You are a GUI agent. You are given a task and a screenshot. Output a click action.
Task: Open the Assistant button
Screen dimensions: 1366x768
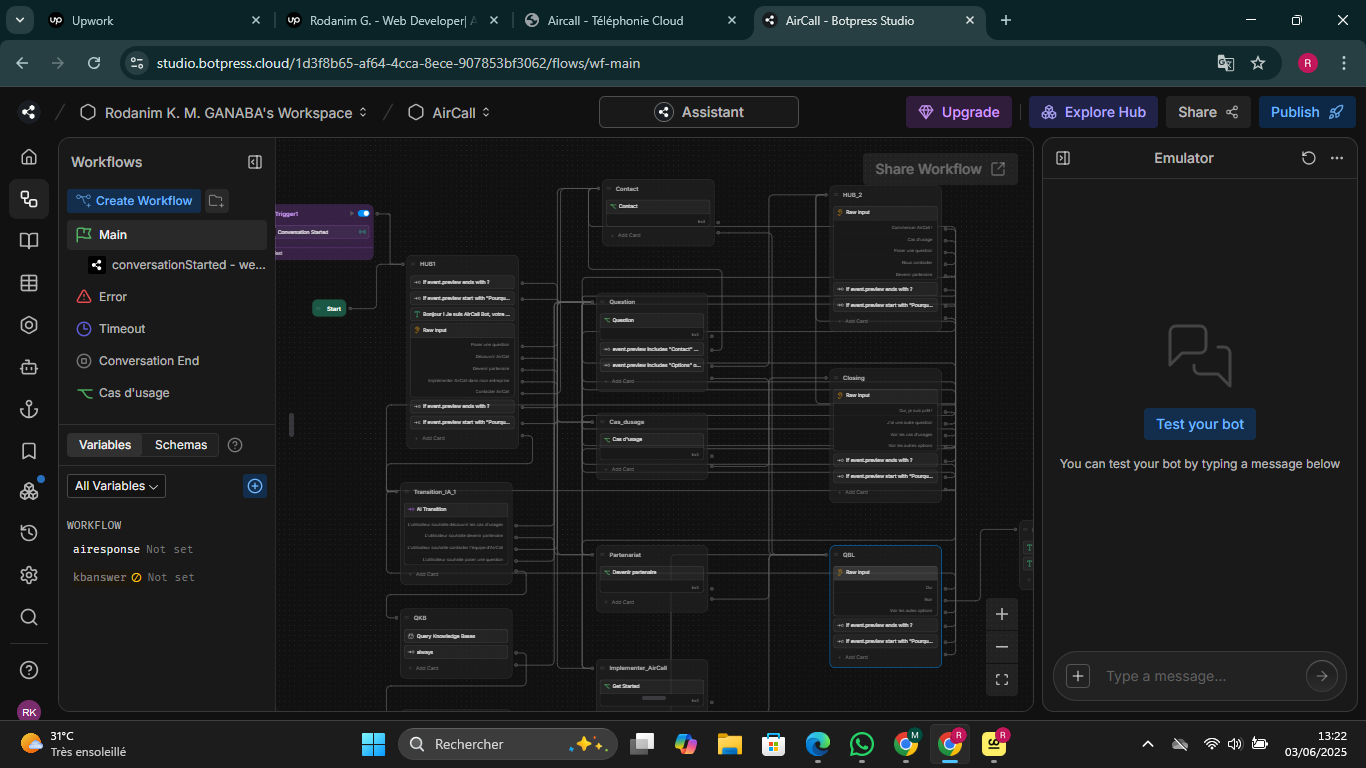pyautogui.click(x=699, y=112)
